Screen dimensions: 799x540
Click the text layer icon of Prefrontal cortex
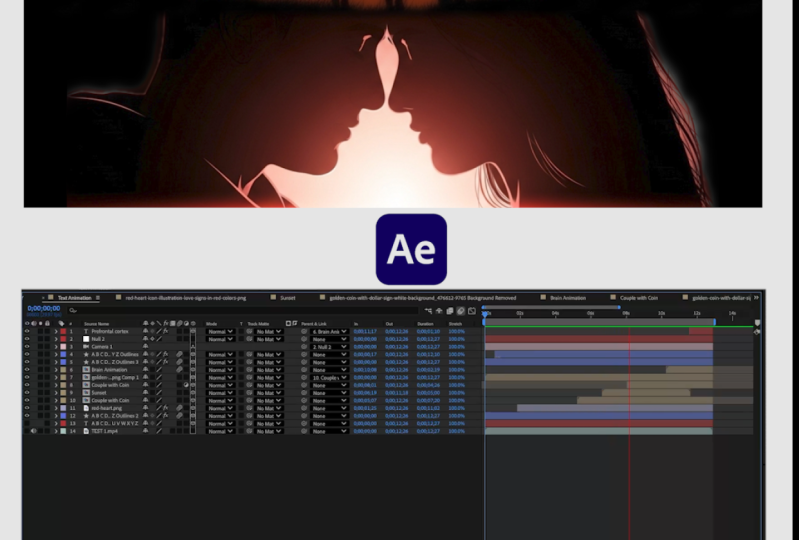click(x=86, y=331)
